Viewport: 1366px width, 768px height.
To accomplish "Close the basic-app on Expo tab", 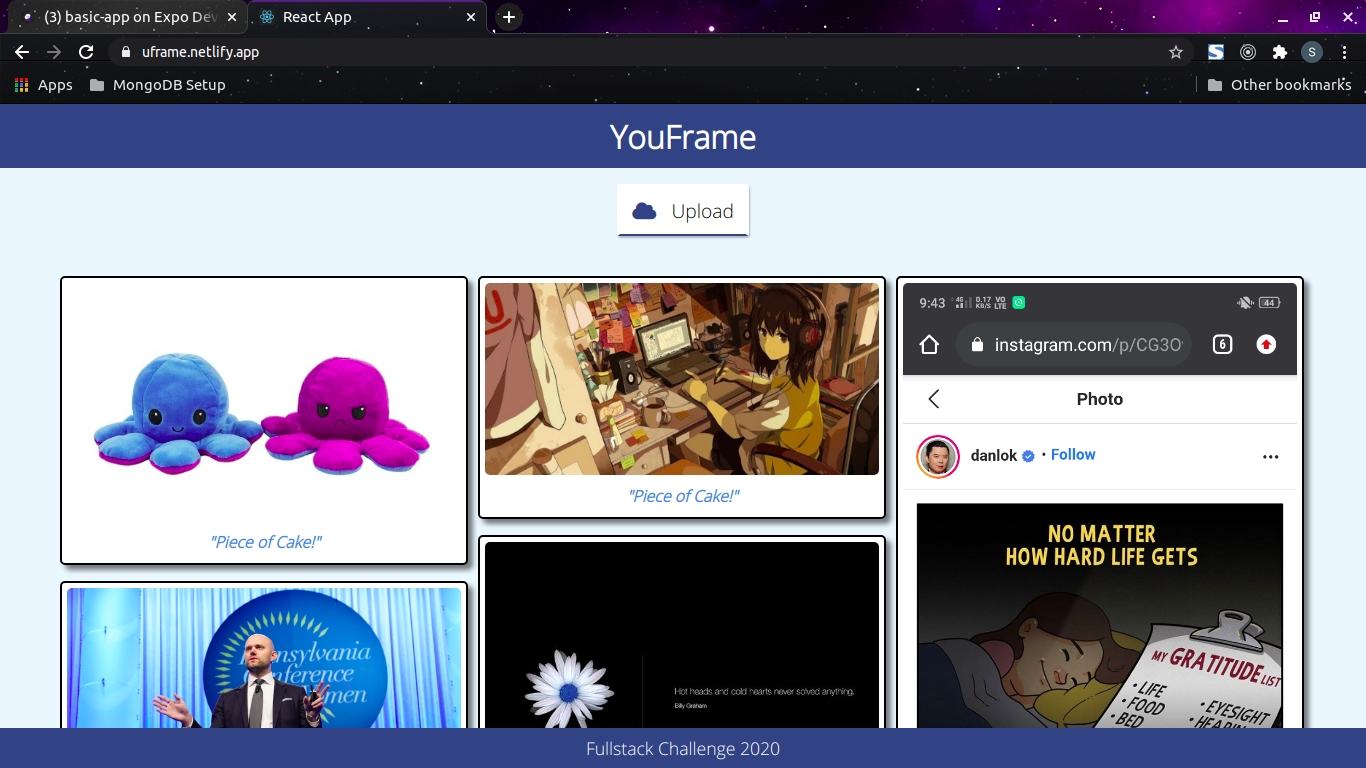I will point(231,17).
